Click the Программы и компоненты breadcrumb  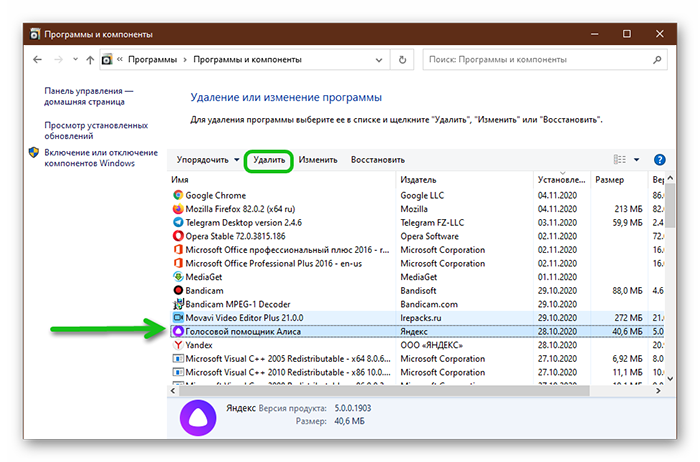247,59
